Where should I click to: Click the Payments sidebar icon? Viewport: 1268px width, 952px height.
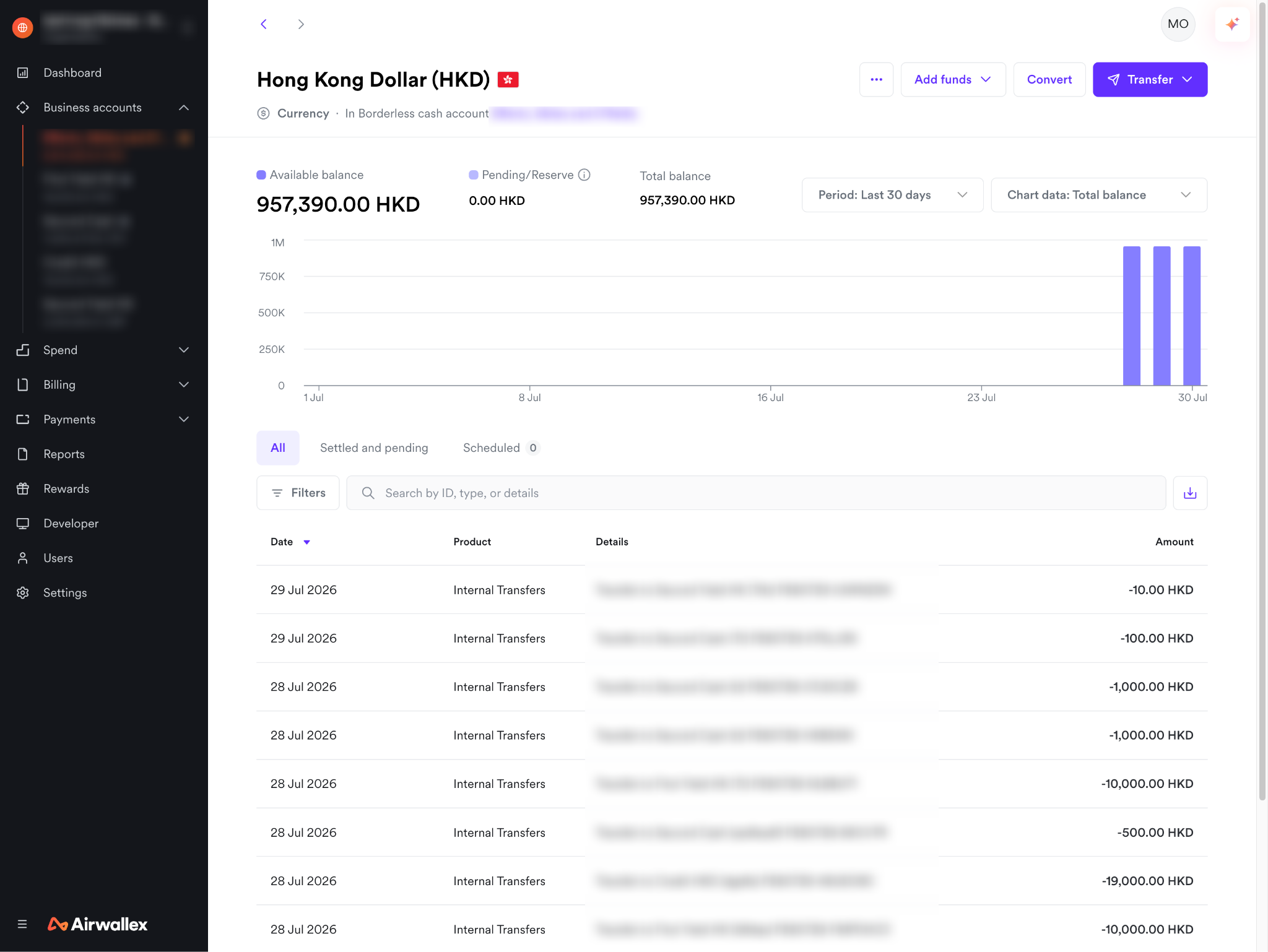click(23, 420)
